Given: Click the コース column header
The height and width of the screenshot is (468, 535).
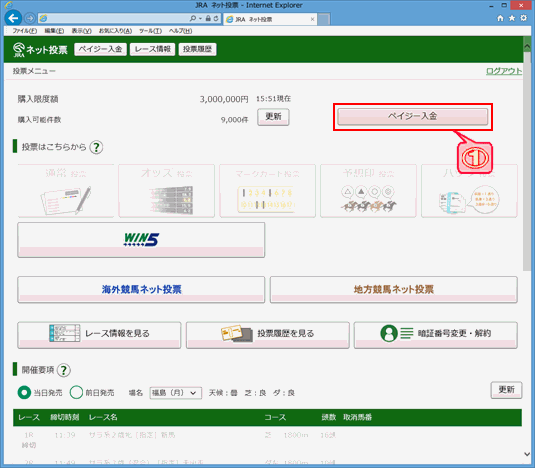Looking at the screenshot, I should click(x=275, y=417).
